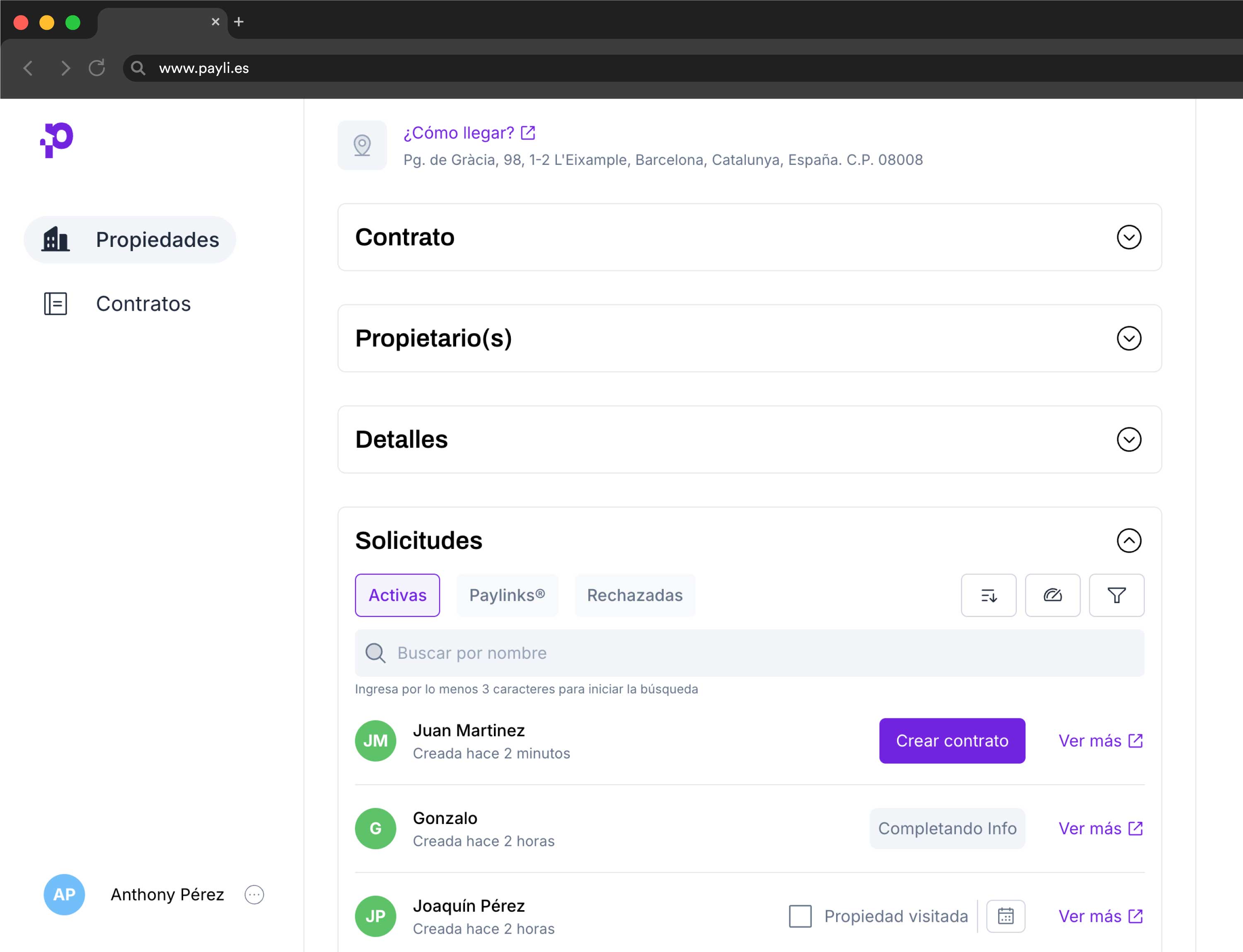Switch to the Paylinks® tab
Image resolution: width=1243 pixels, height=952 pixels.
[507, 595]
